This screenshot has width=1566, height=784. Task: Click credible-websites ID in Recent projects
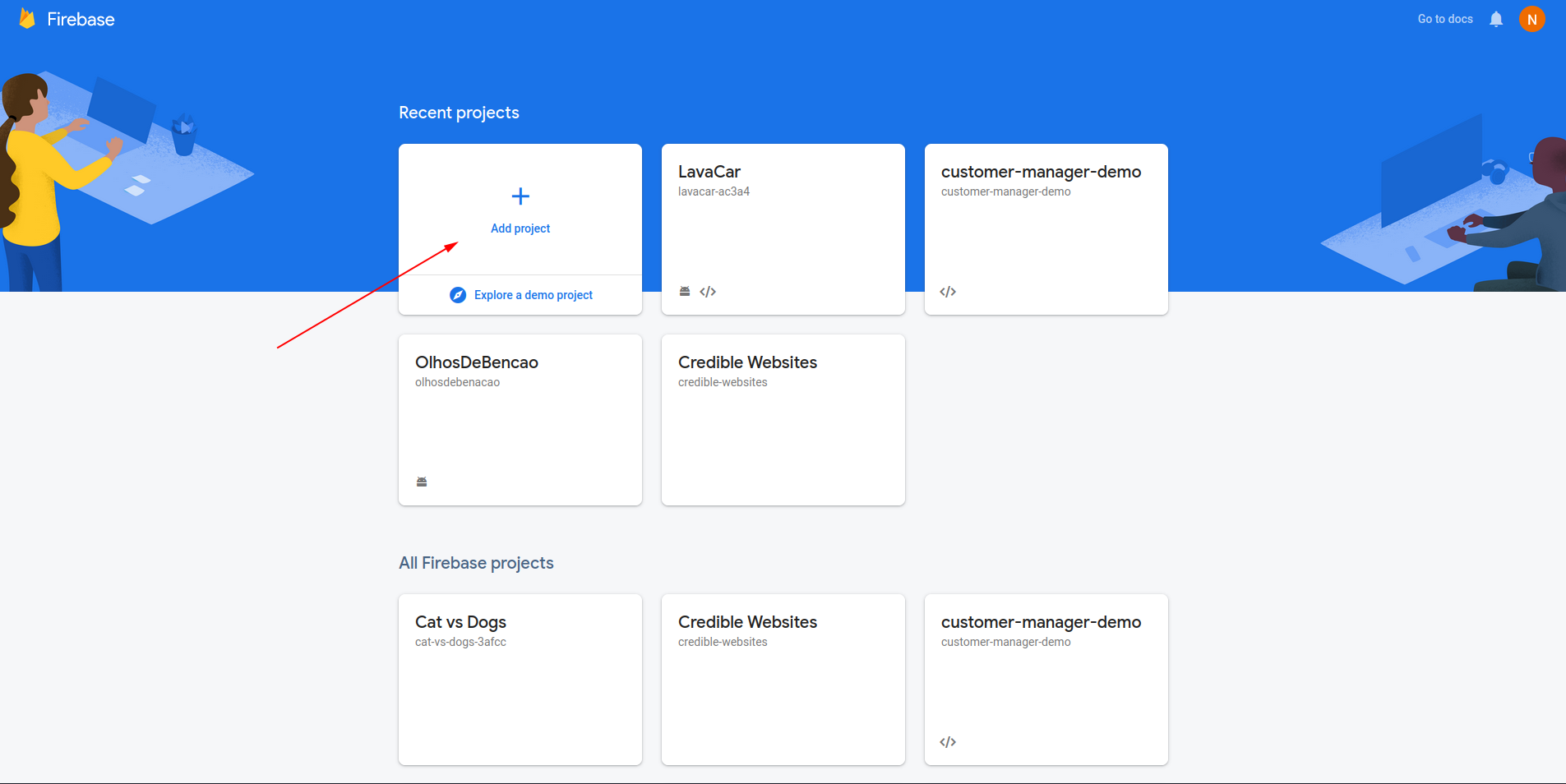723,382
